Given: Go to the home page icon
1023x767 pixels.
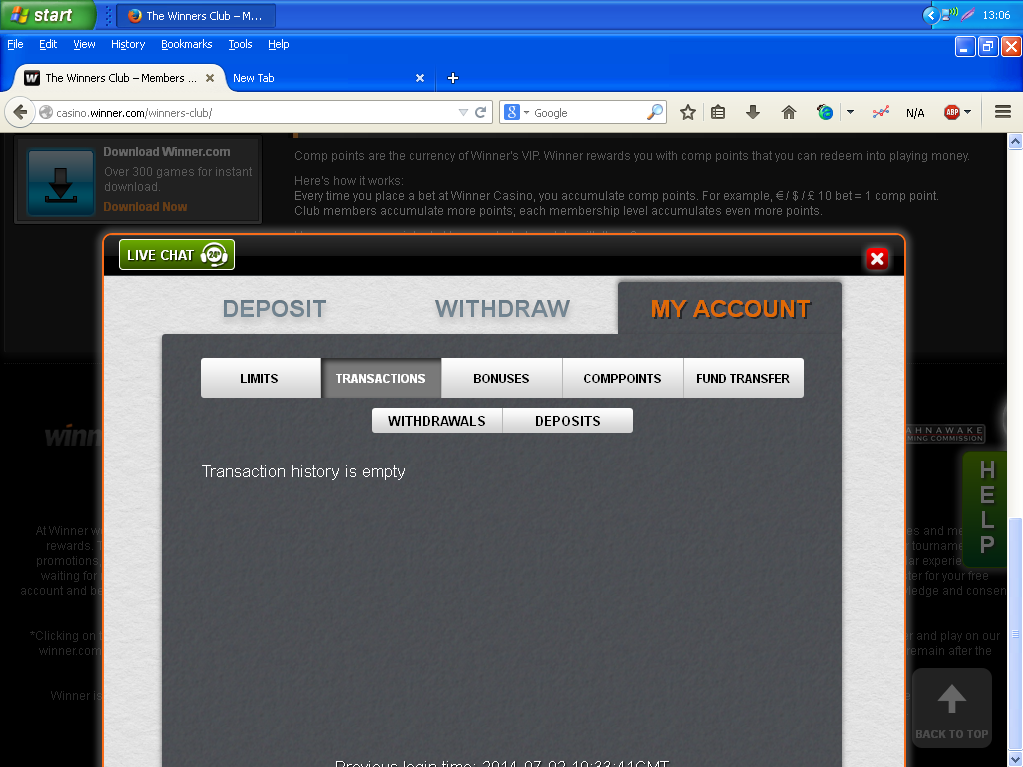Looking at the screenshot, I should point(789,113).
